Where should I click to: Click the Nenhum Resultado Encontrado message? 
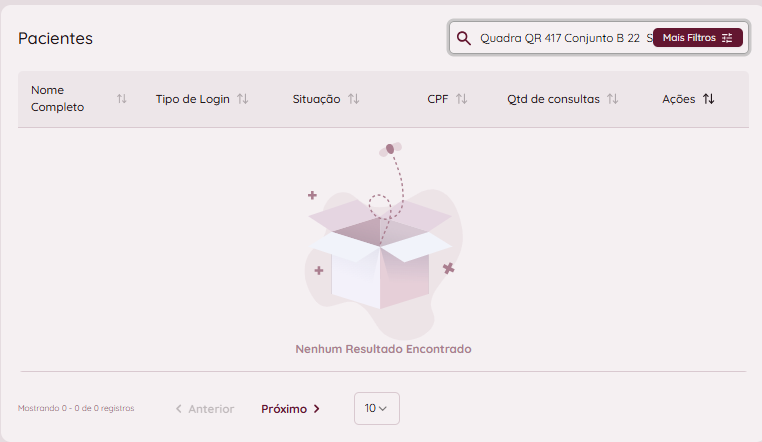tap(383, 349)
